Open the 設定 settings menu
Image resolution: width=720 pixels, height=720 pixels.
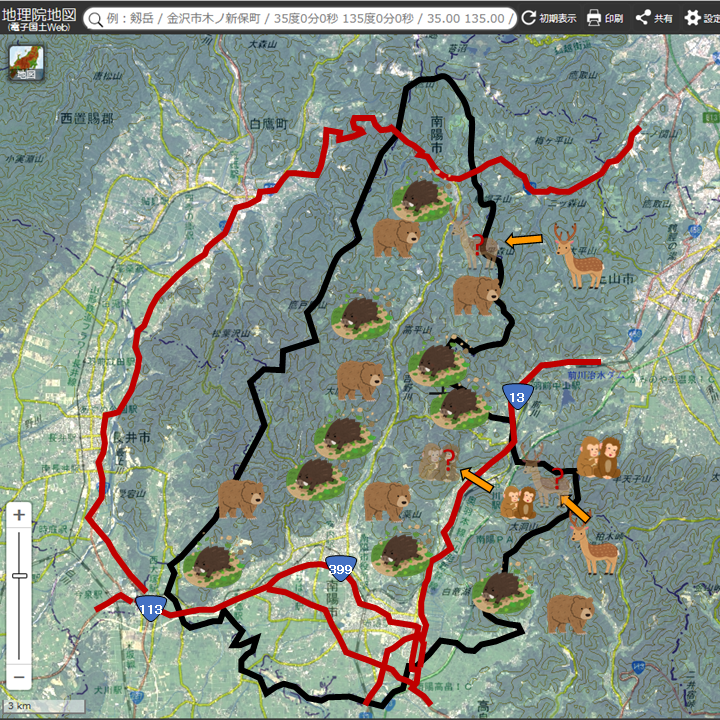701,18
